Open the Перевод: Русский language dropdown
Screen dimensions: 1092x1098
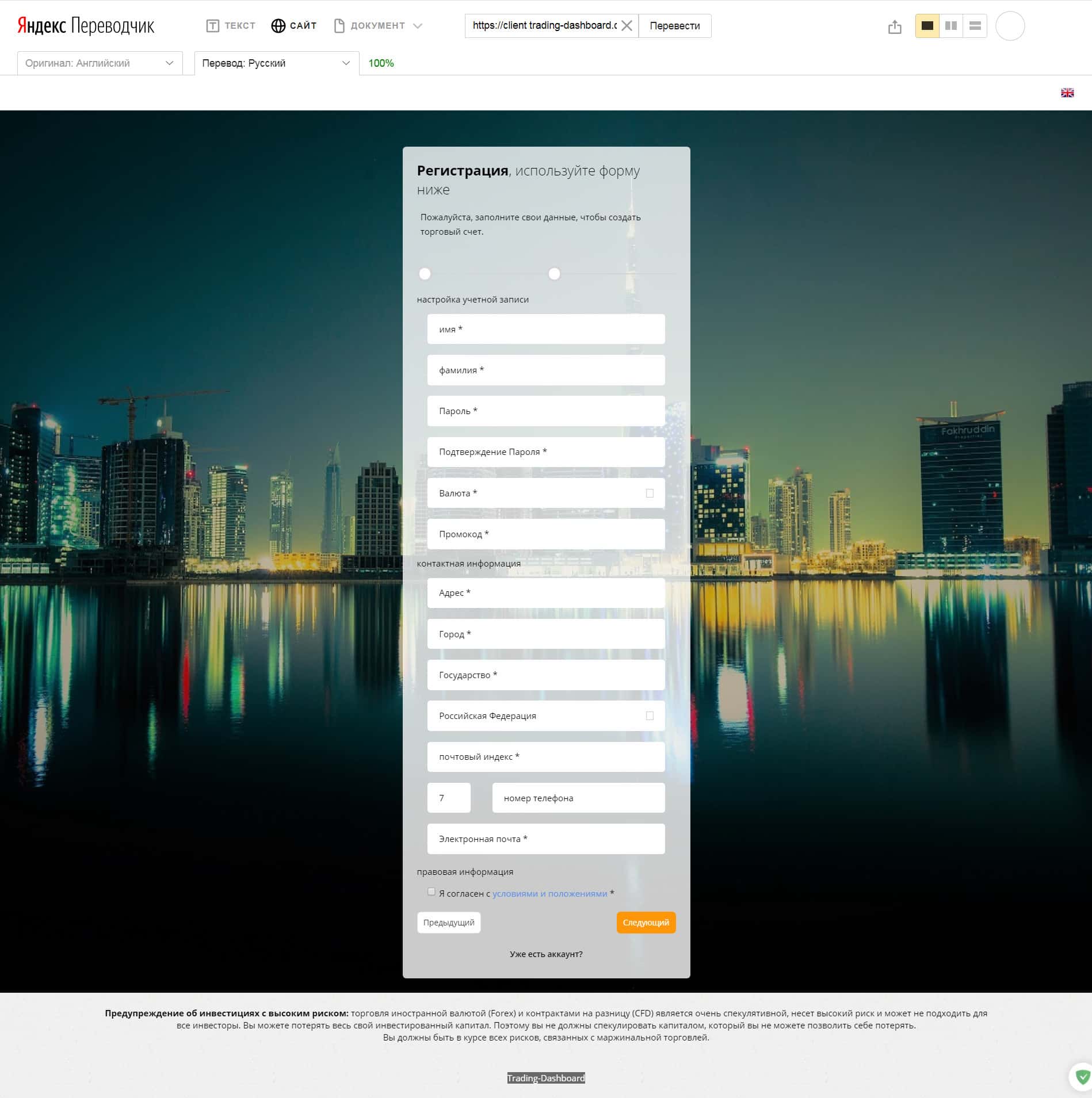[276, 63]
